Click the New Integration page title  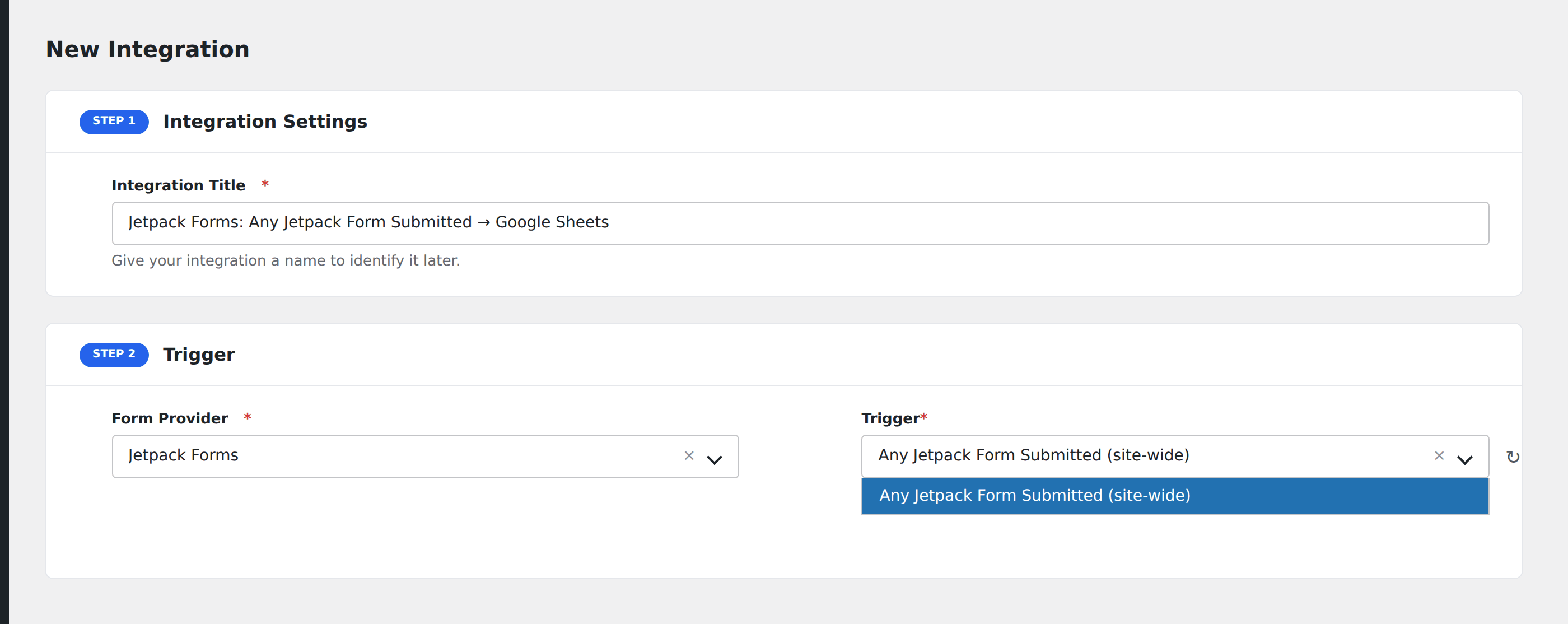coord(148,49)
